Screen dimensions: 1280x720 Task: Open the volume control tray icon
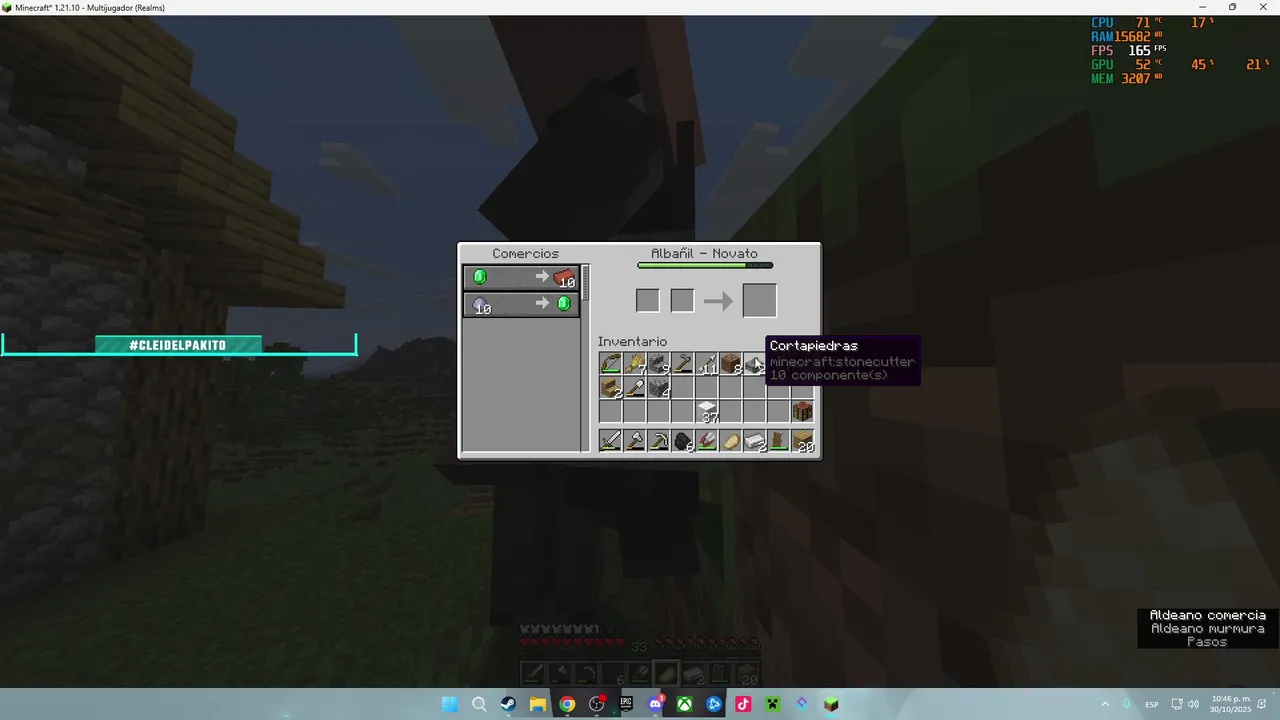[x=1193, y=704]
